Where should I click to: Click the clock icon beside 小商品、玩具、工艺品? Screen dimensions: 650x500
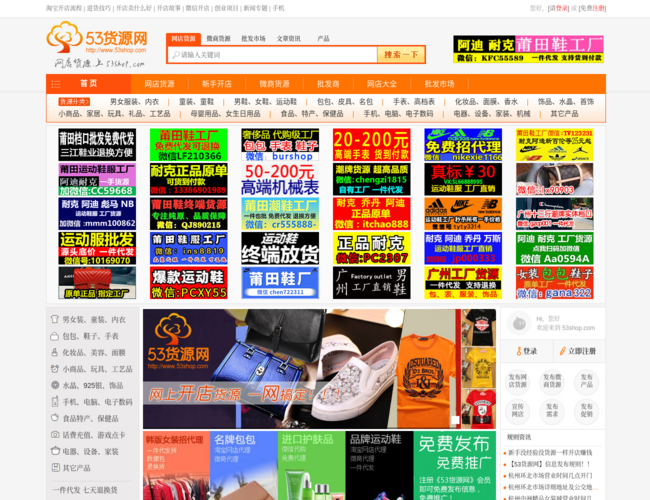[54, 369]
